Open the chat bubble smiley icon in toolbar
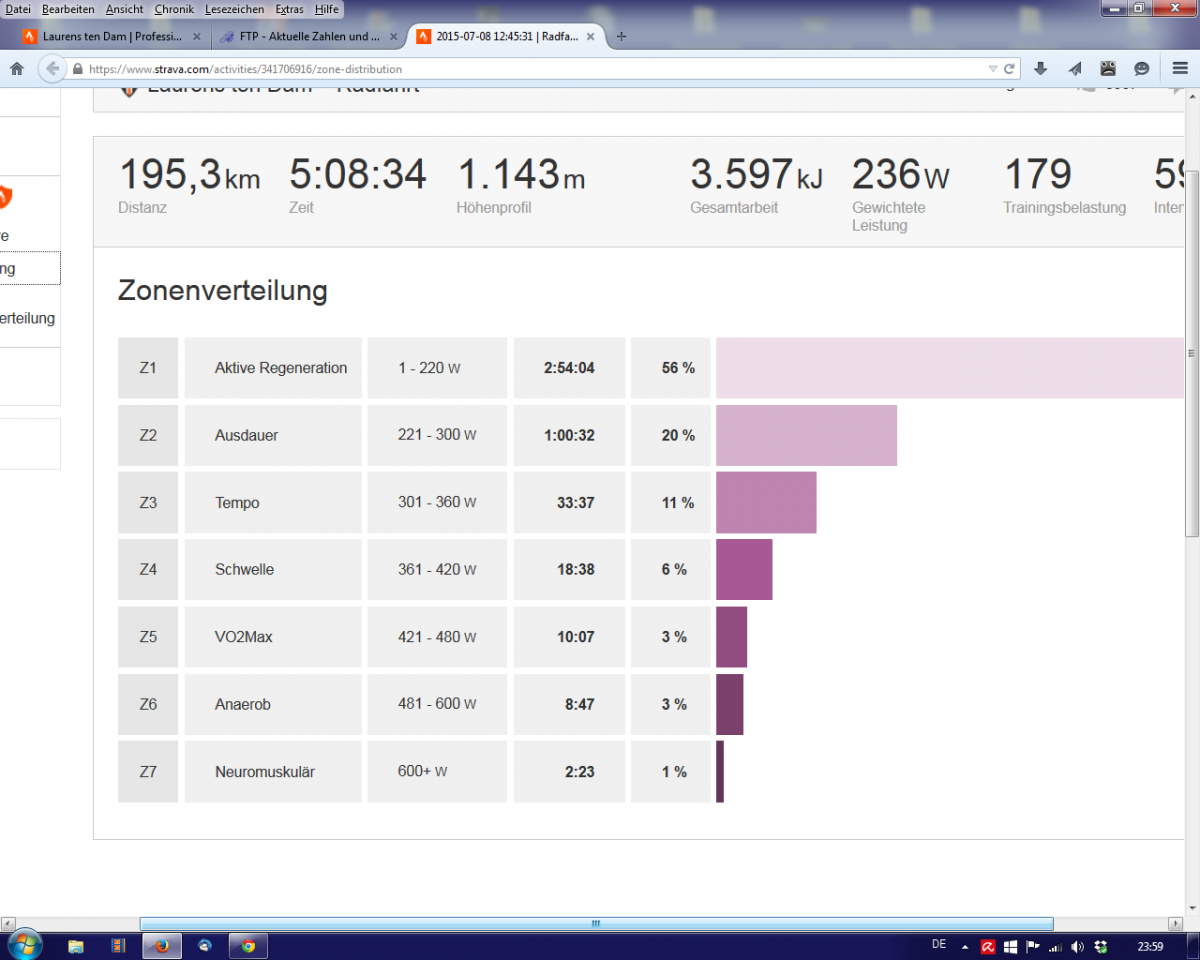Screen dimensions: 1200x960 pyautogui.click(x=1142, y=69)
